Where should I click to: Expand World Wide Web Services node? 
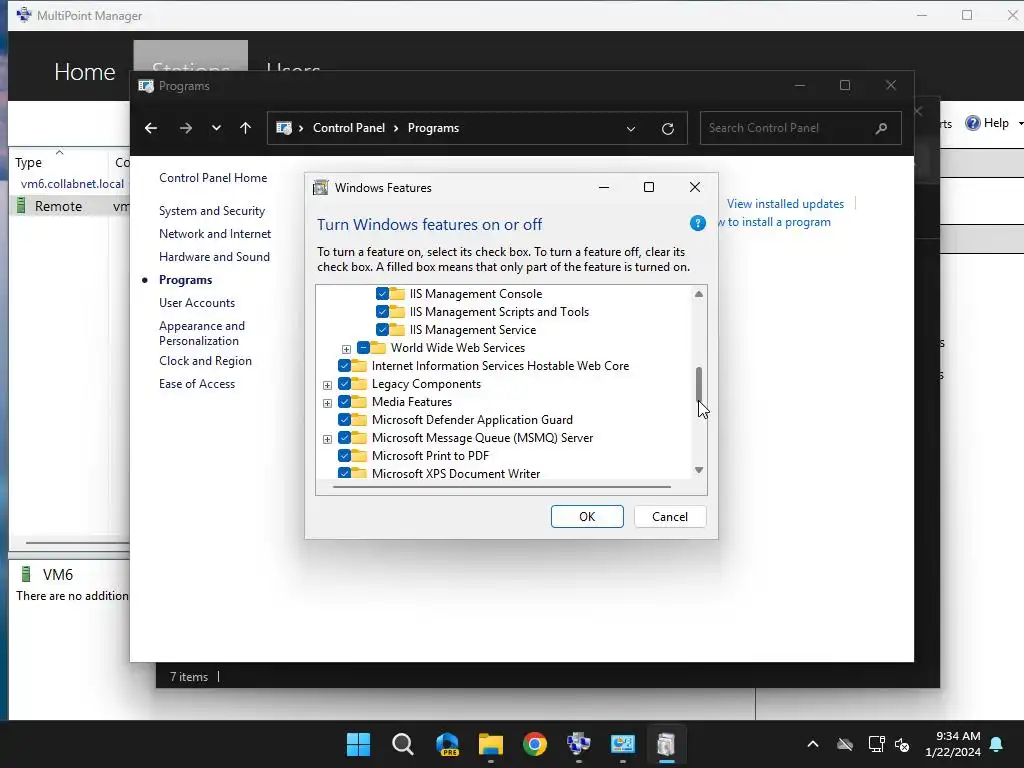tap(346, 349)
